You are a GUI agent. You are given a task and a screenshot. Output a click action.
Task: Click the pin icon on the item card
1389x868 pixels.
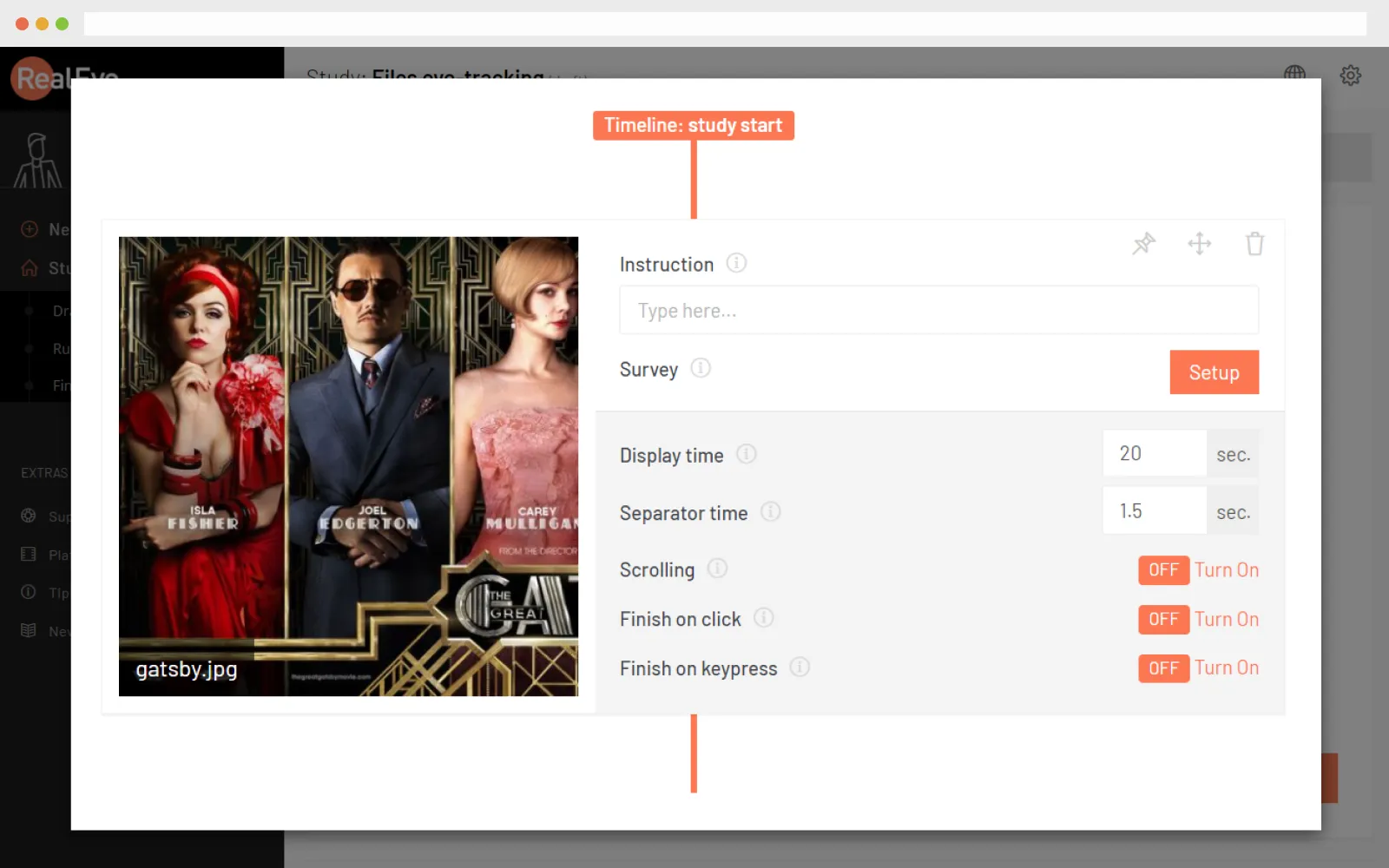tap(1143, 244)
